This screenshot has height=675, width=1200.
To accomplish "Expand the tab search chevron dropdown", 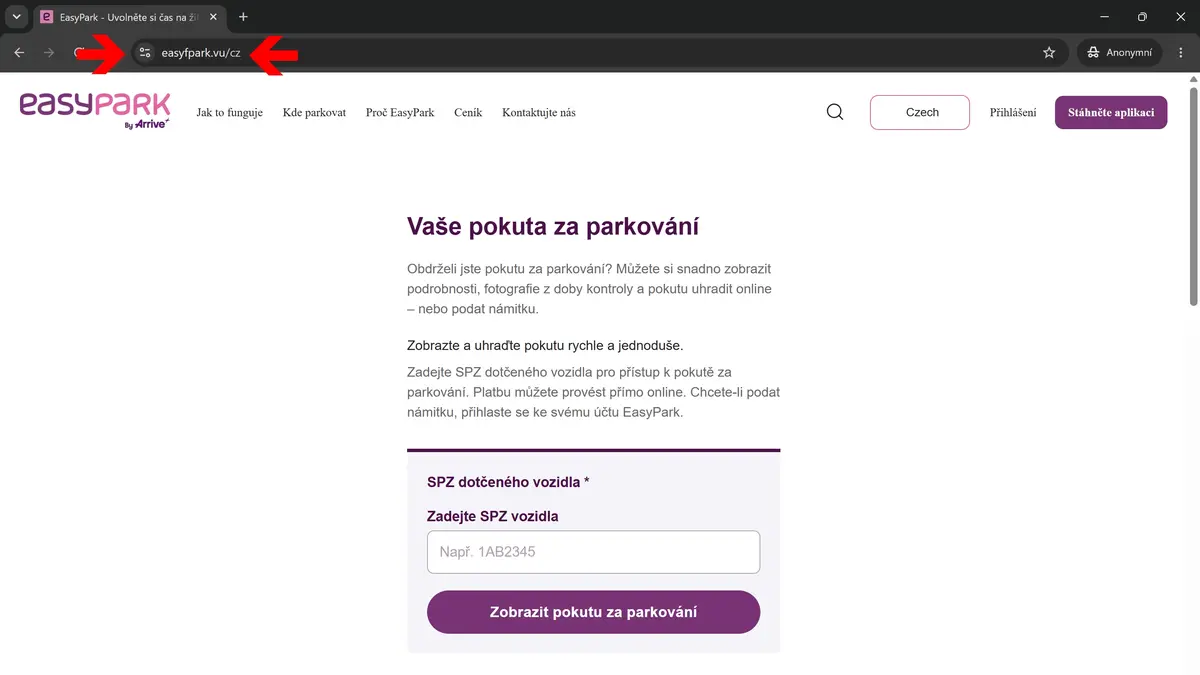I will 16,17.
